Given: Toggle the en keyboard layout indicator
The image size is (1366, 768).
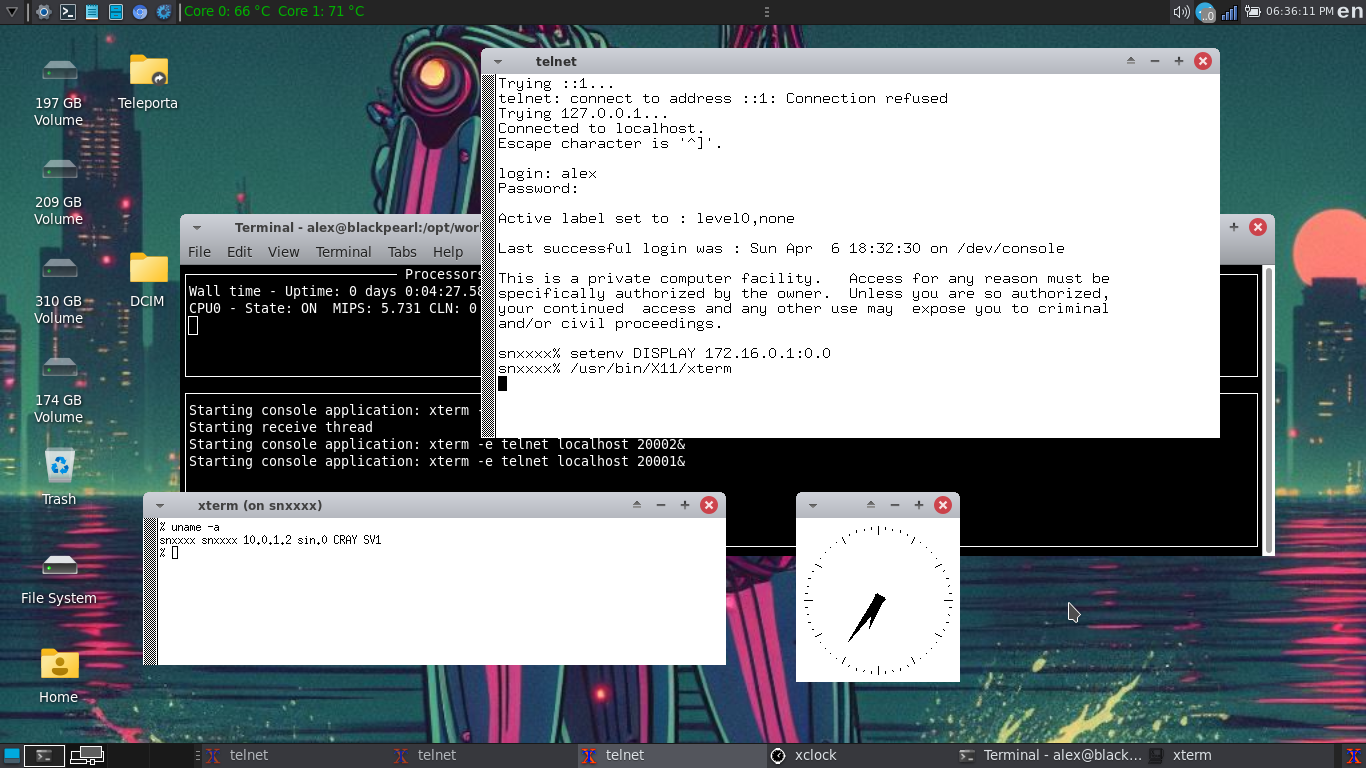Looking at the screenshot, I should [1350, 12].
